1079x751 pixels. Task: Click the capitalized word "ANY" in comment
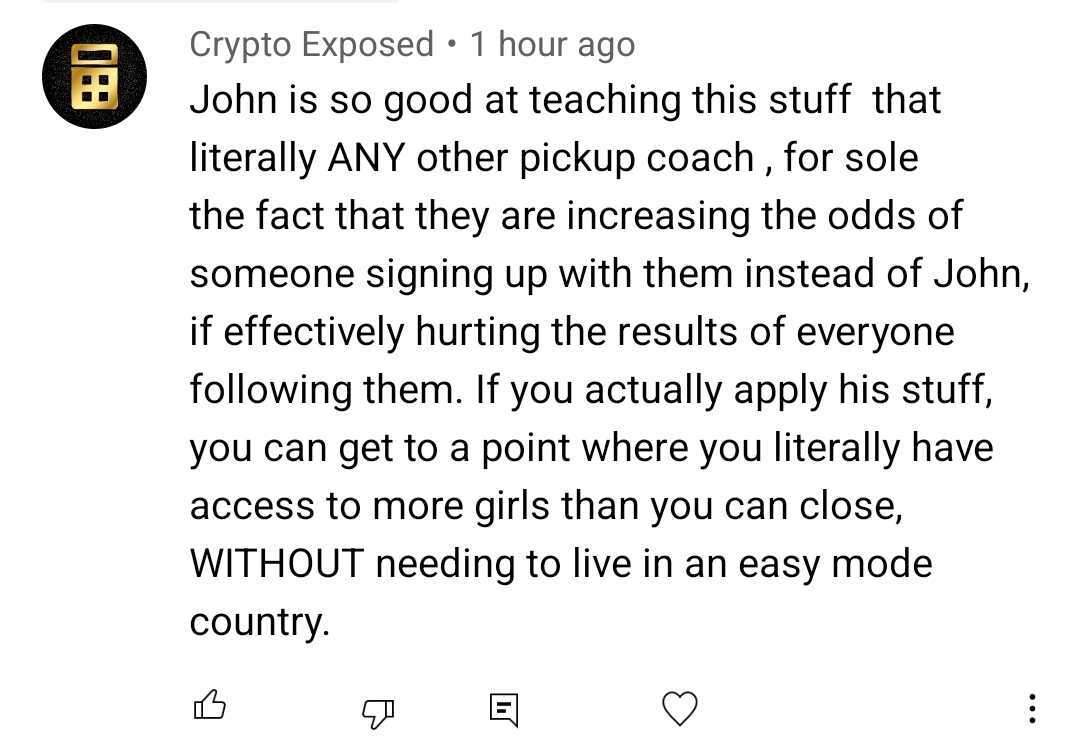coord(366,158)
